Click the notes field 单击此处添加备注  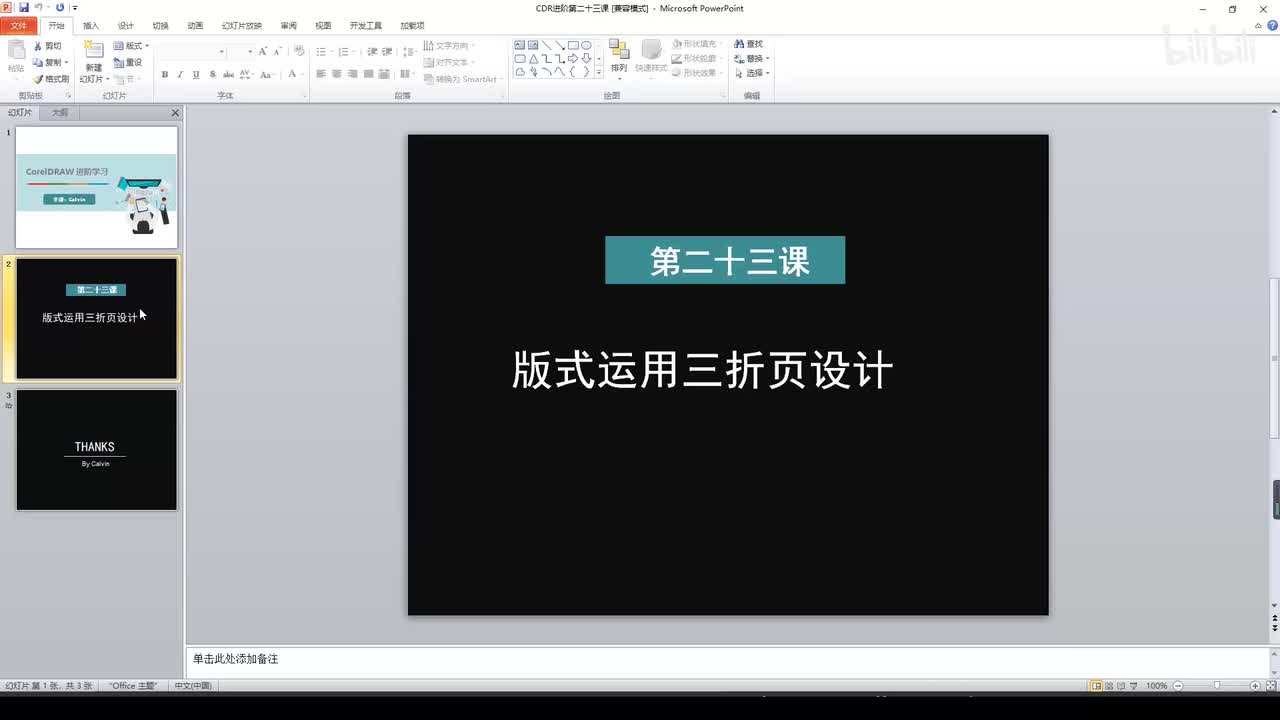(727, 660)
